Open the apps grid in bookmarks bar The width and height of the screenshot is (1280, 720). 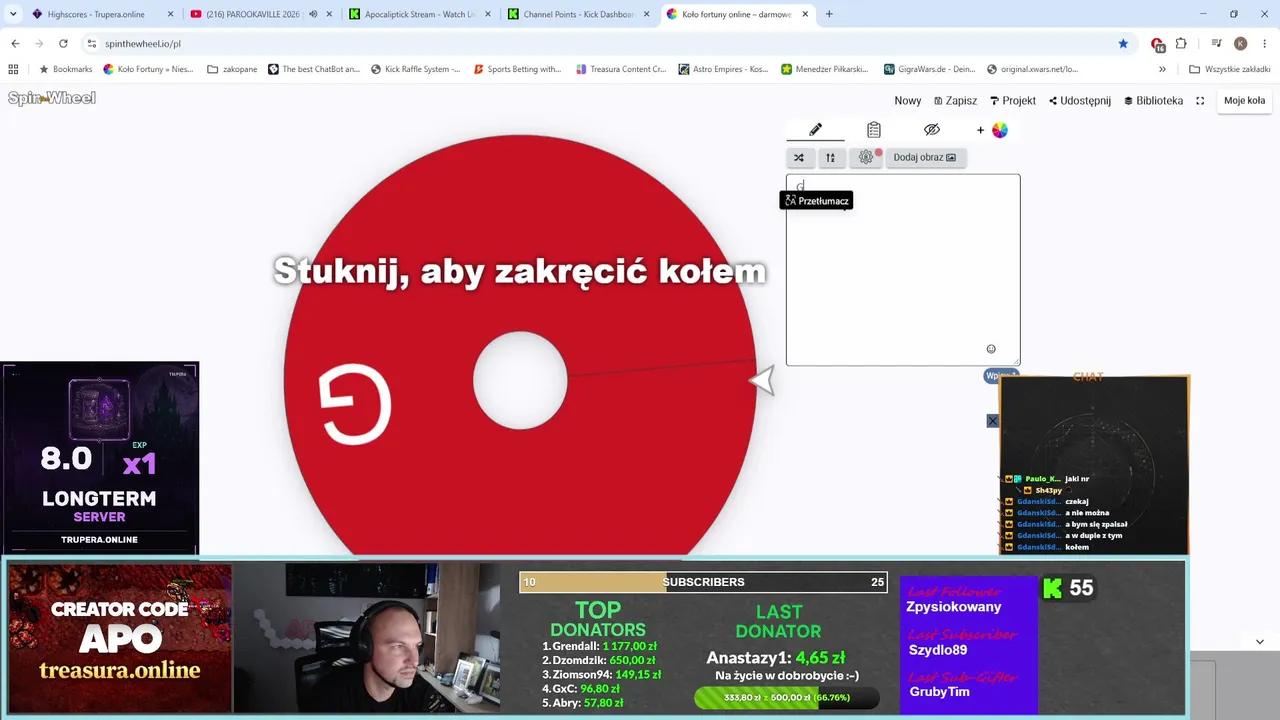coord(13,69)
